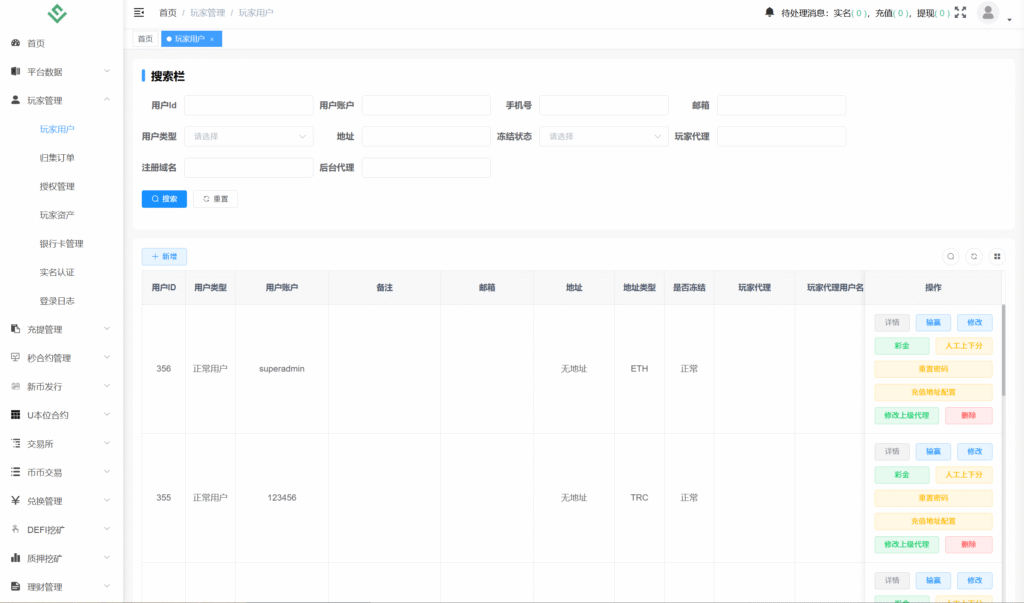1024x603 pixels.
Task: Click the blue 搜索 button
Action: point(164,199)
